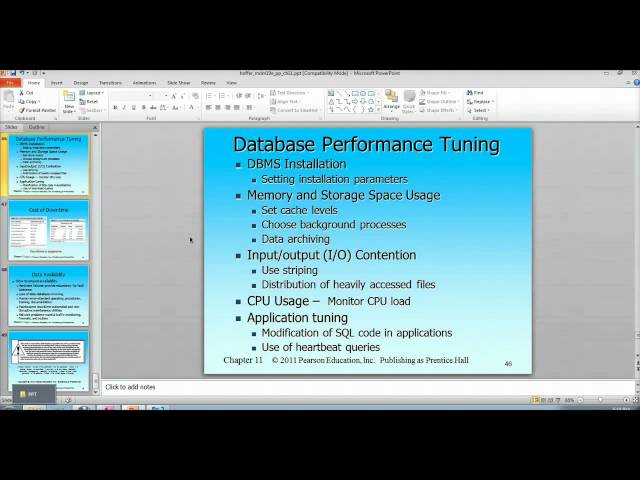Viewport: 640px width, 480px height.
Task: Click Convert to SmartArt
Action: pyautogui.click(x=295, y=110)
